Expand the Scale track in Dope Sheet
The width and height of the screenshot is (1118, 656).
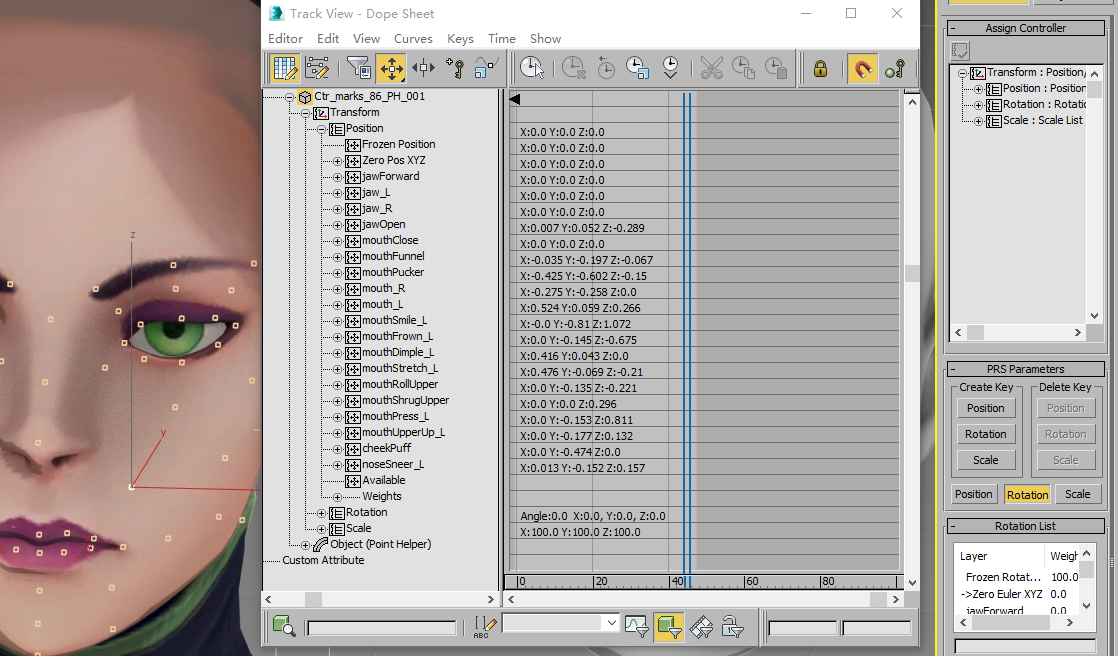[322, 529]
